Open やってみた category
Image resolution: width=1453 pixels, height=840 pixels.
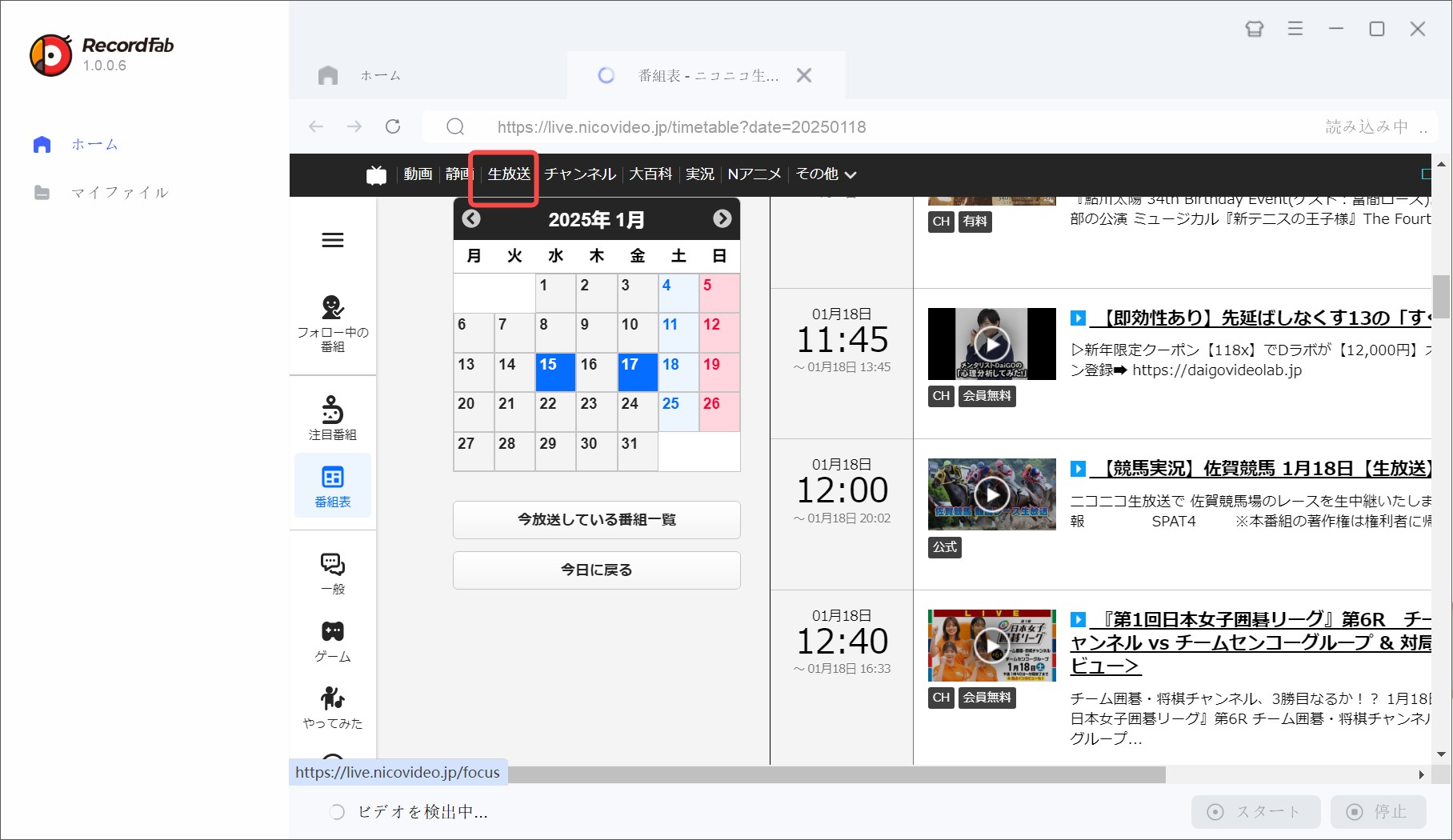[333, 708]
